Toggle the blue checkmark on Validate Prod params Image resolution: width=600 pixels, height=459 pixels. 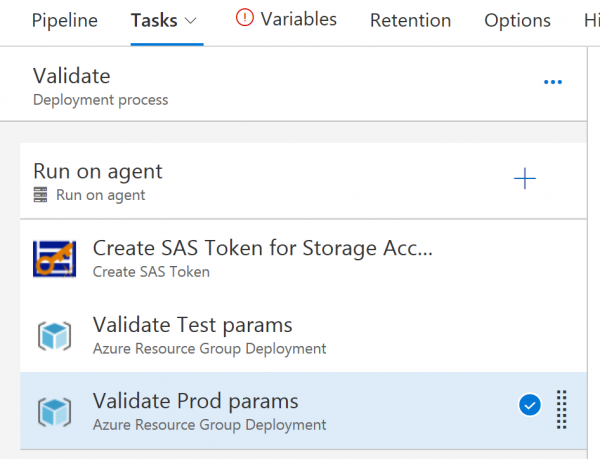pyautogui.click(x=530, y=405)
